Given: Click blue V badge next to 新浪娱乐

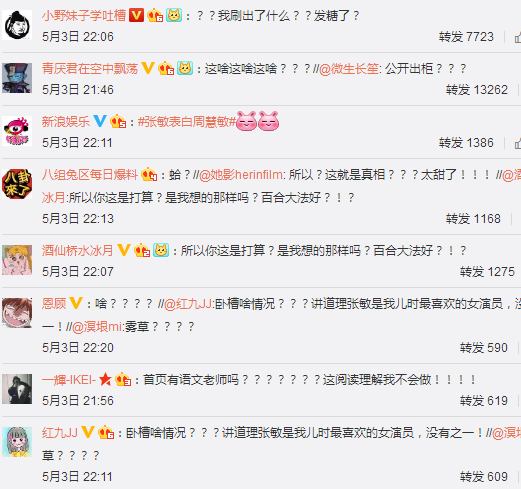Looking at the screenshot, I should click(x=100, y=121).
